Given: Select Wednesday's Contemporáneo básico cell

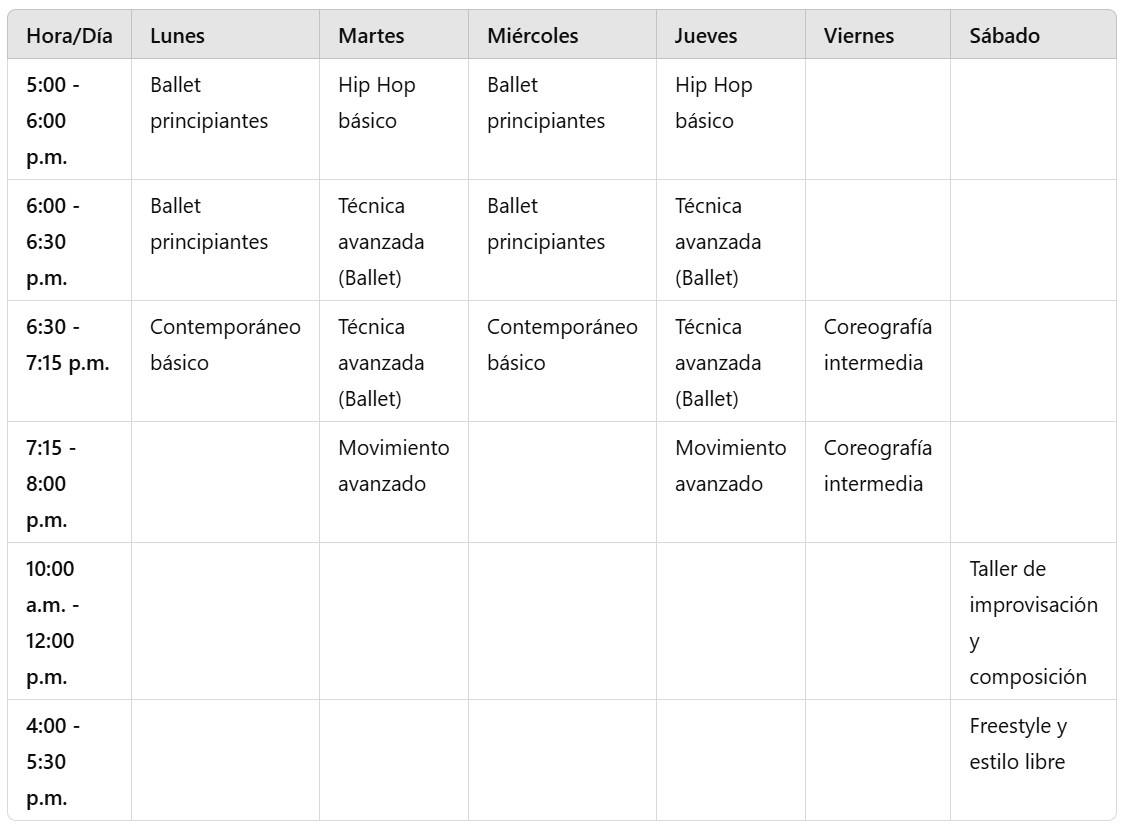Looking at the screenshot, I should click(562, 362).
